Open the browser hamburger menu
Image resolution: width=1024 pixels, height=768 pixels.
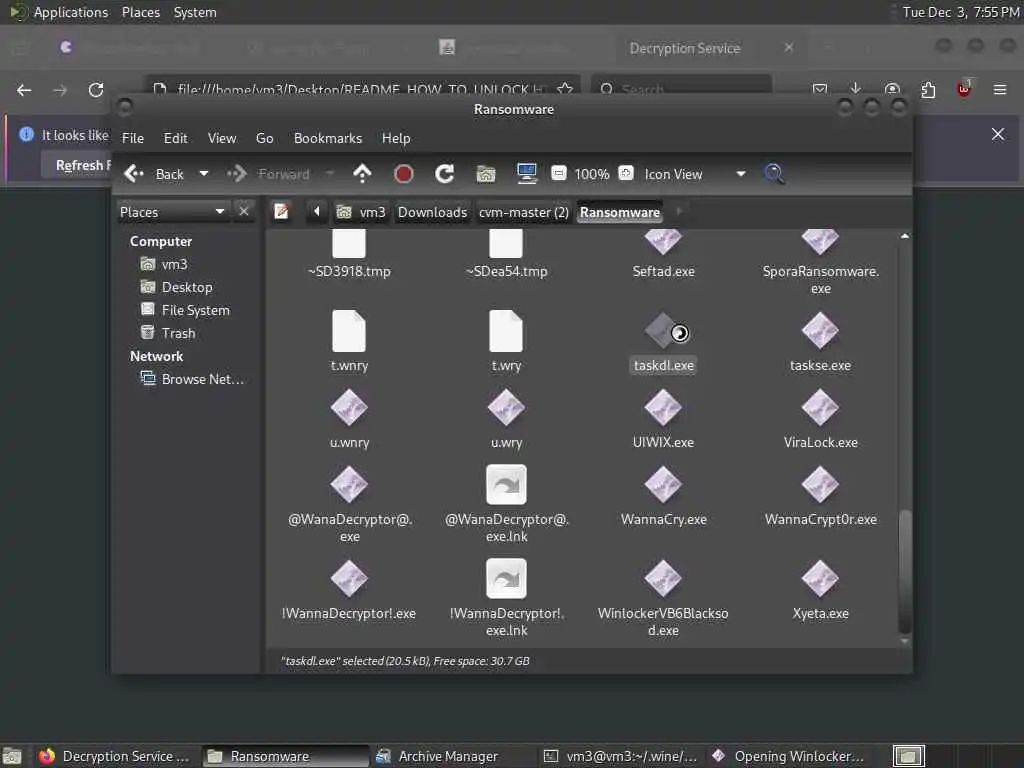coord(999,89)
